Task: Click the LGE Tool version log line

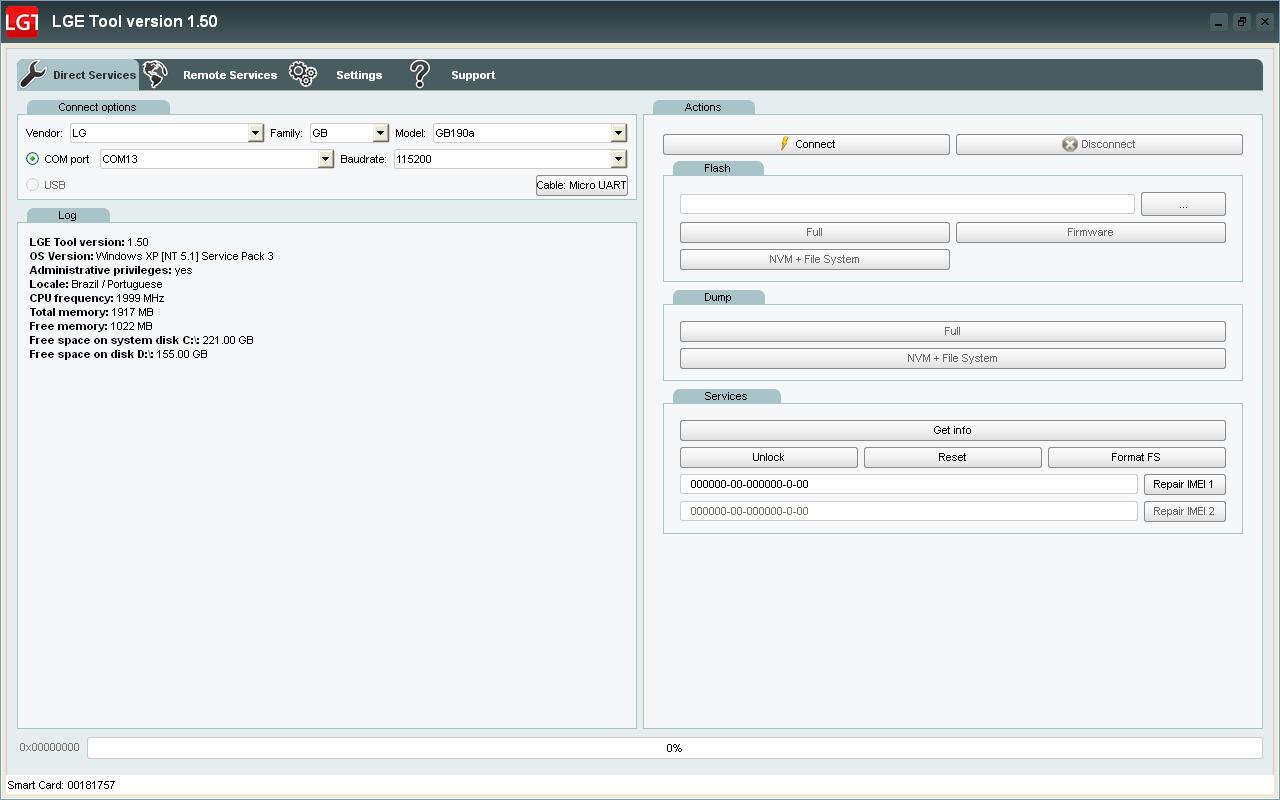Action: pos(89,242)
